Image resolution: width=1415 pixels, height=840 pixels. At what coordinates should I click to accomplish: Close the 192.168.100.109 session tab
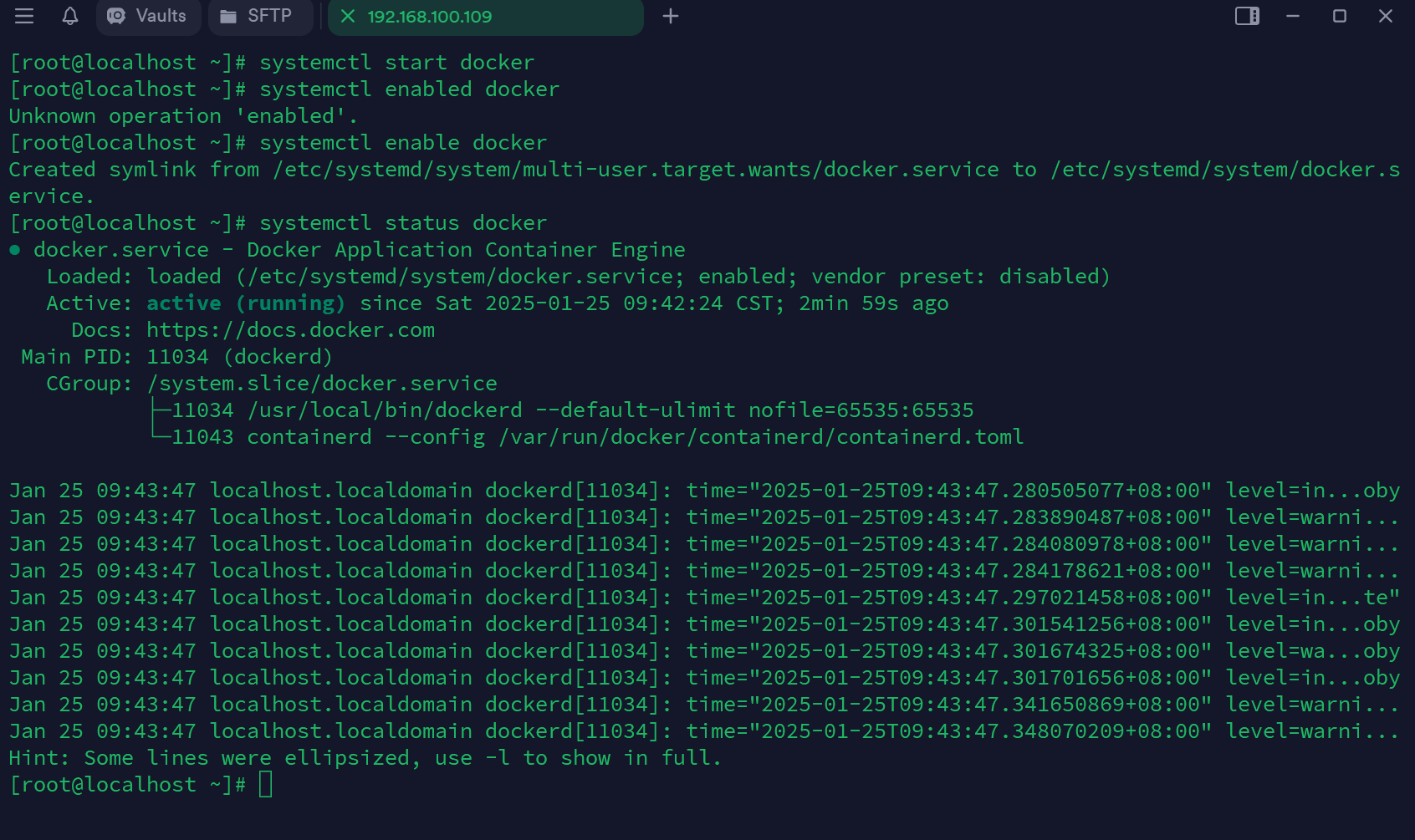coord(348,17)
